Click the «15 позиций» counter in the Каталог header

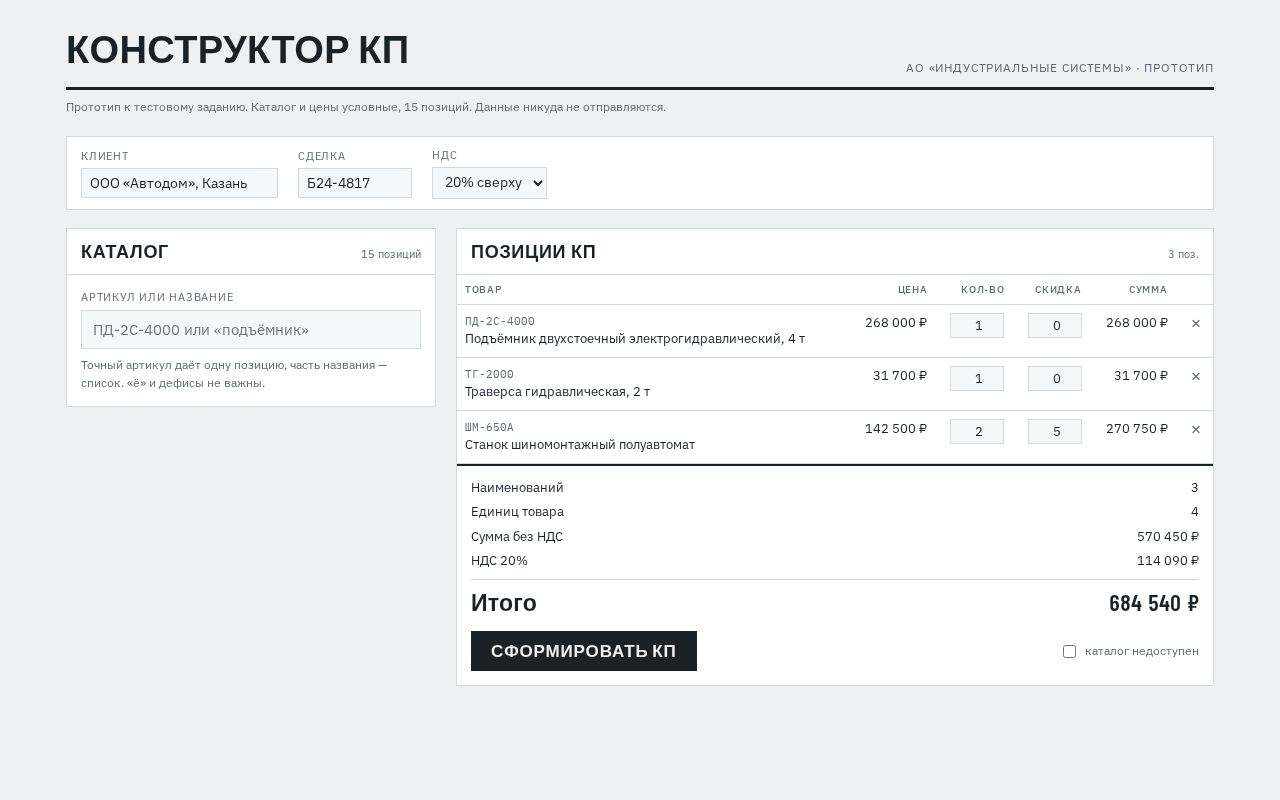tap(391, 254)
